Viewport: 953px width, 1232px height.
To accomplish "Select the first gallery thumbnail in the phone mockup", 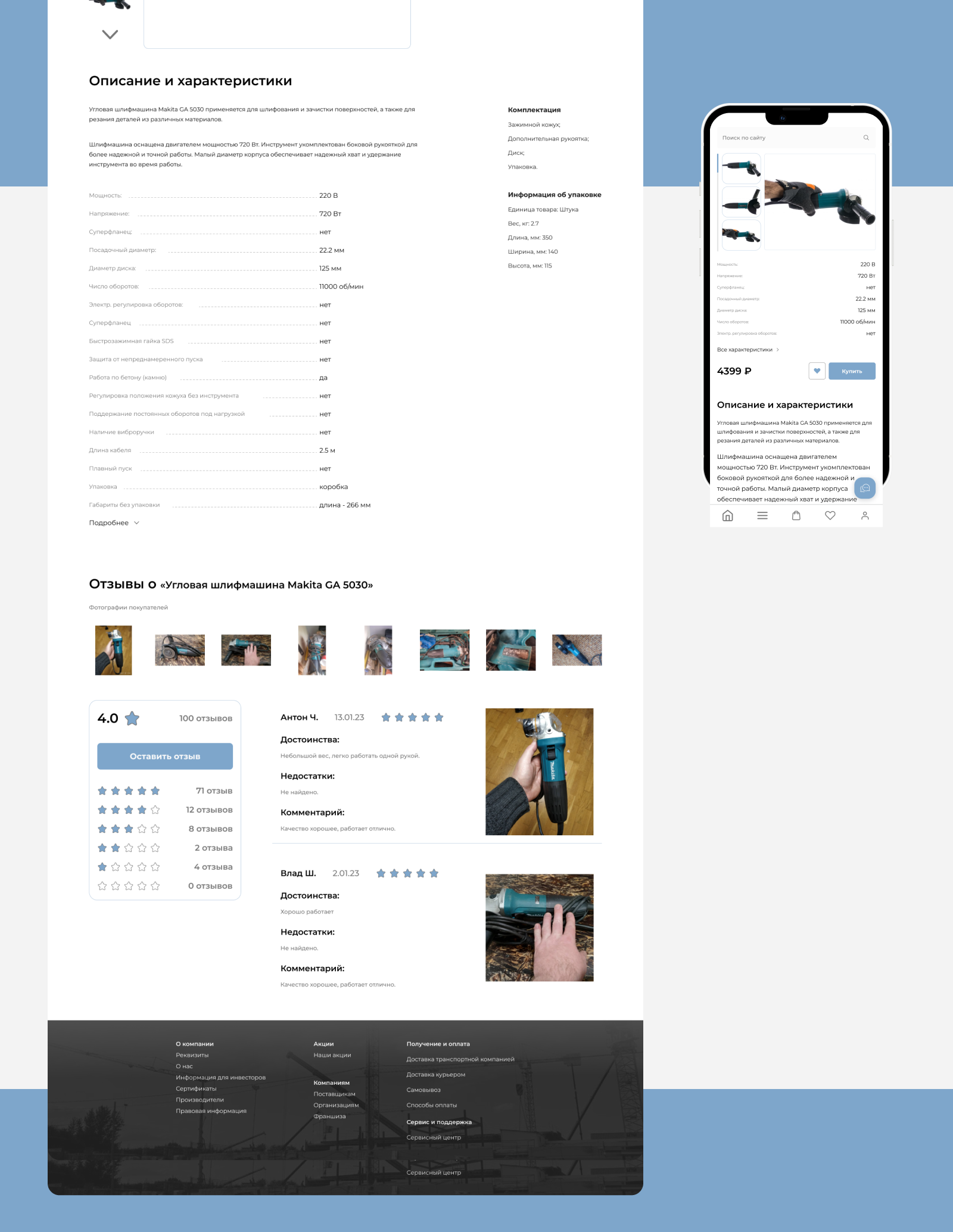I will pos(741,169).
